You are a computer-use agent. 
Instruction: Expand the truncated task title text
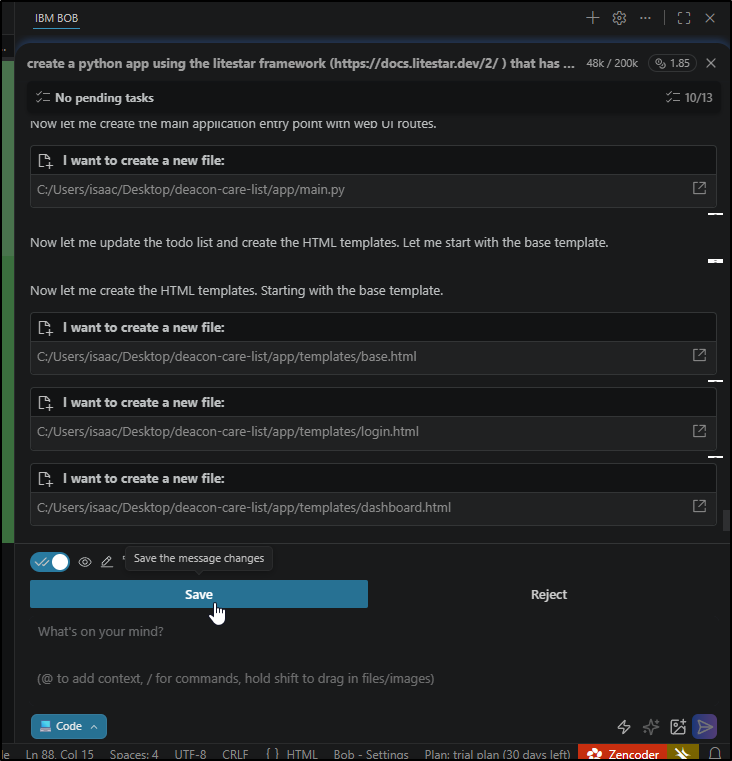pos(300,63)
